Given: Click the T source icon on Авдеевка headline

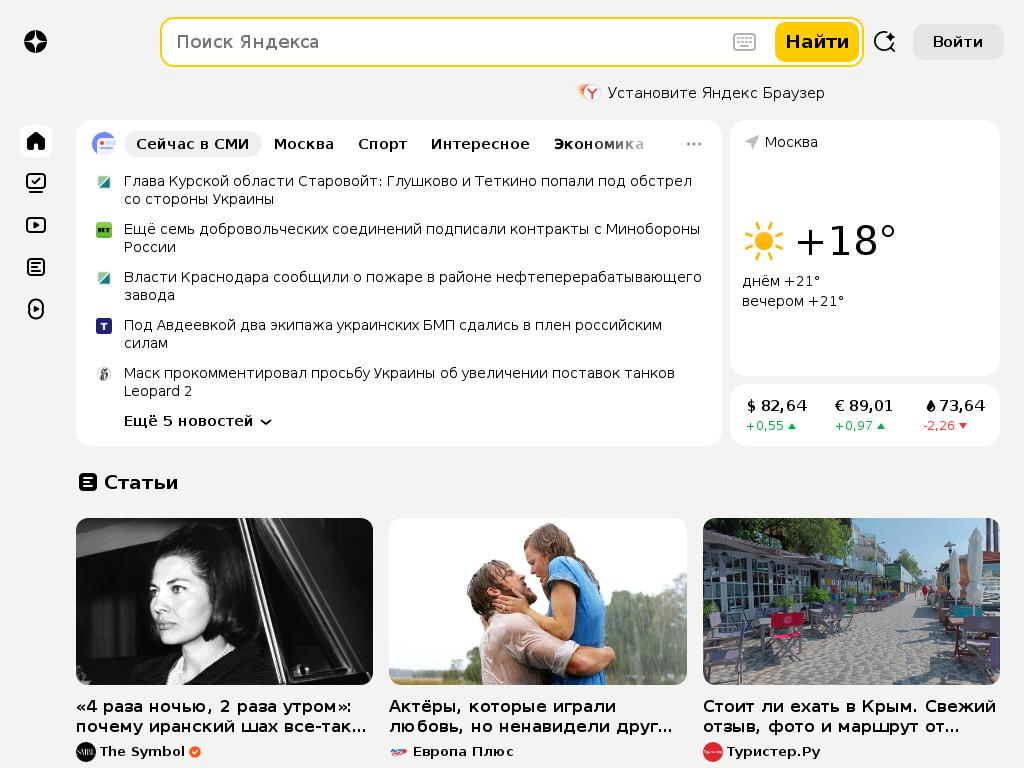Looking at the screenshot, I should coord(104,326).
